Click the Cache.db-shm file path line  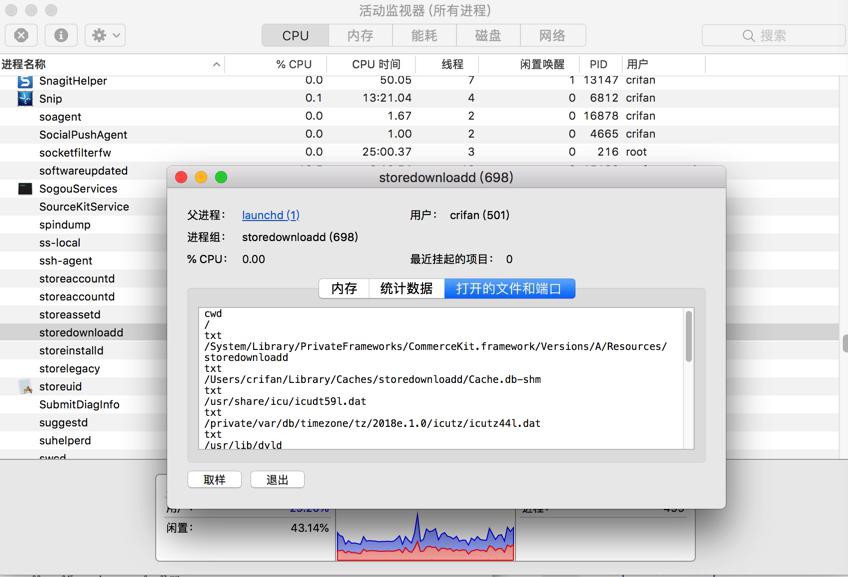pos(373,380)
